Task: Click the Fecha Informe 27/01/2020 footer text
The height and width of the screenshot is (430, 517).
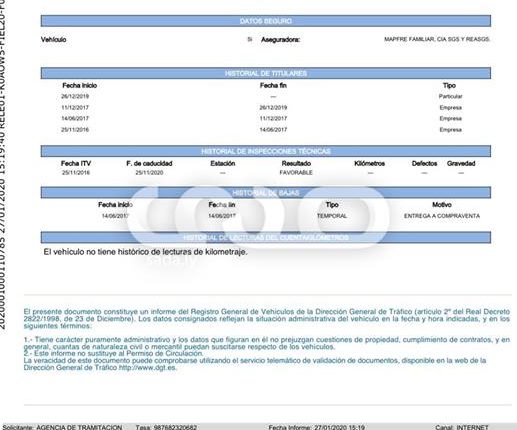Action: pyautogui.click(x=317, y=427)
